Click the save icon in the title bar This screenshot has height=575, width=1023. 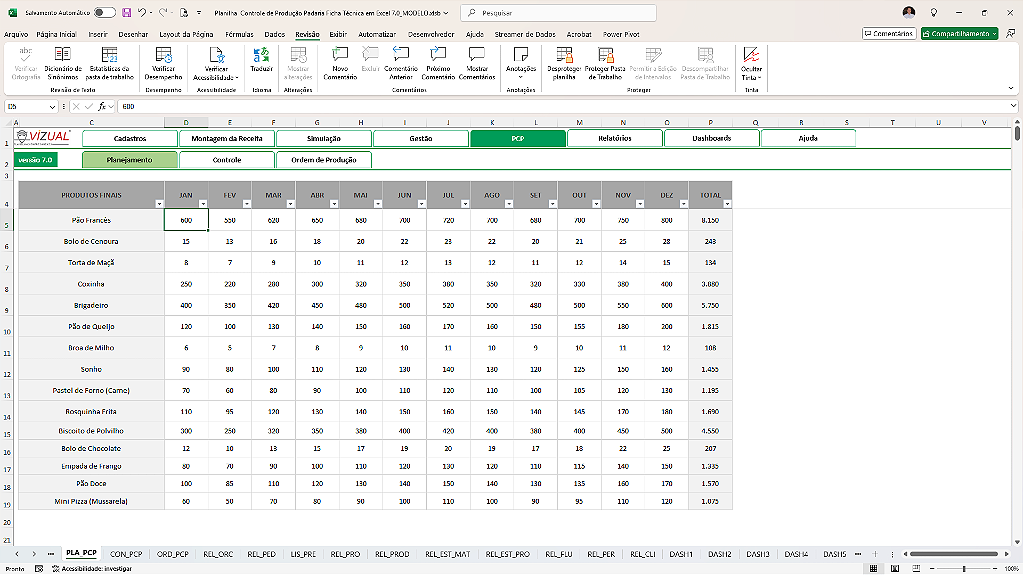(127, 13)
